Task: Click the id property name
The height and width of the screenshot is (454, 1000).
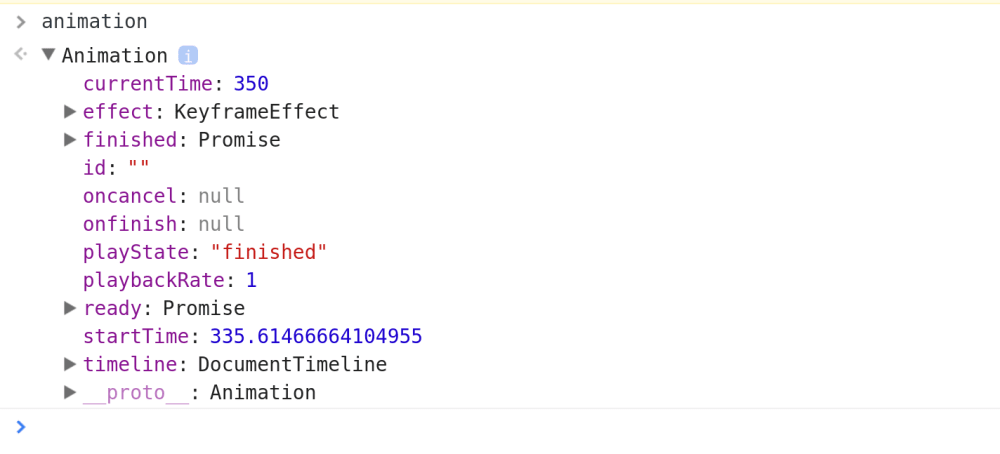Action: pos(94,168)
